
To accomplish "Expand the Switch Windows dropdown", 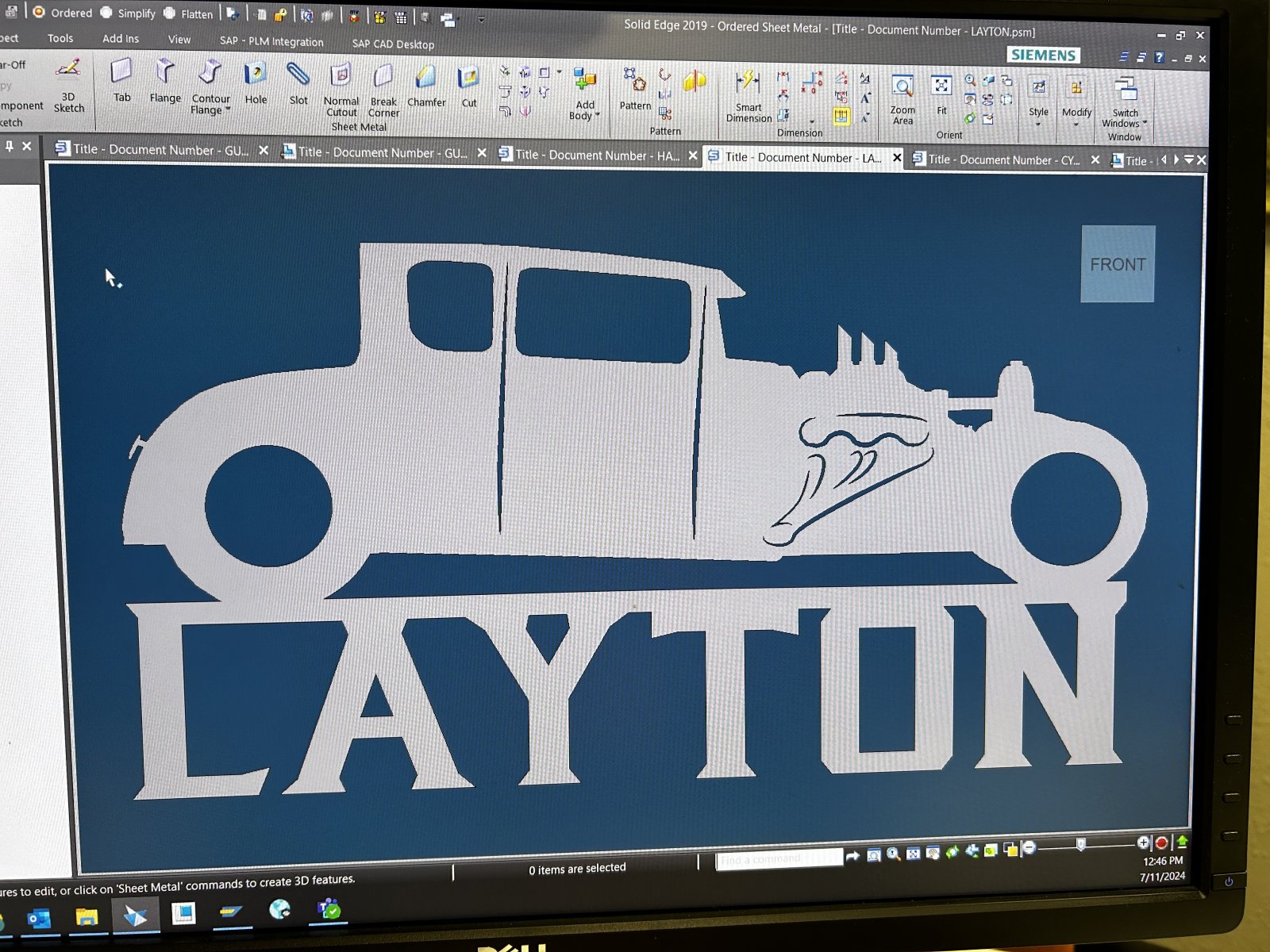I will click(x=1145, y=123).
